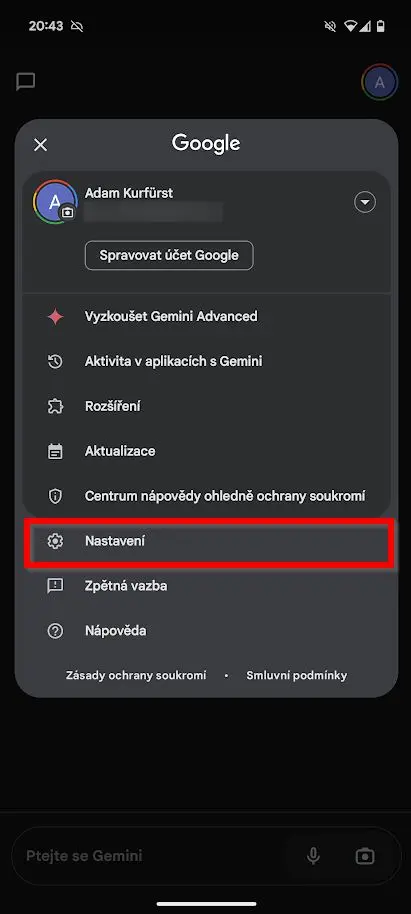Viewport: 411px width, 914px height.
Task: Click the Aktualizace calendar icon
Action: click(x=55, y=451)
